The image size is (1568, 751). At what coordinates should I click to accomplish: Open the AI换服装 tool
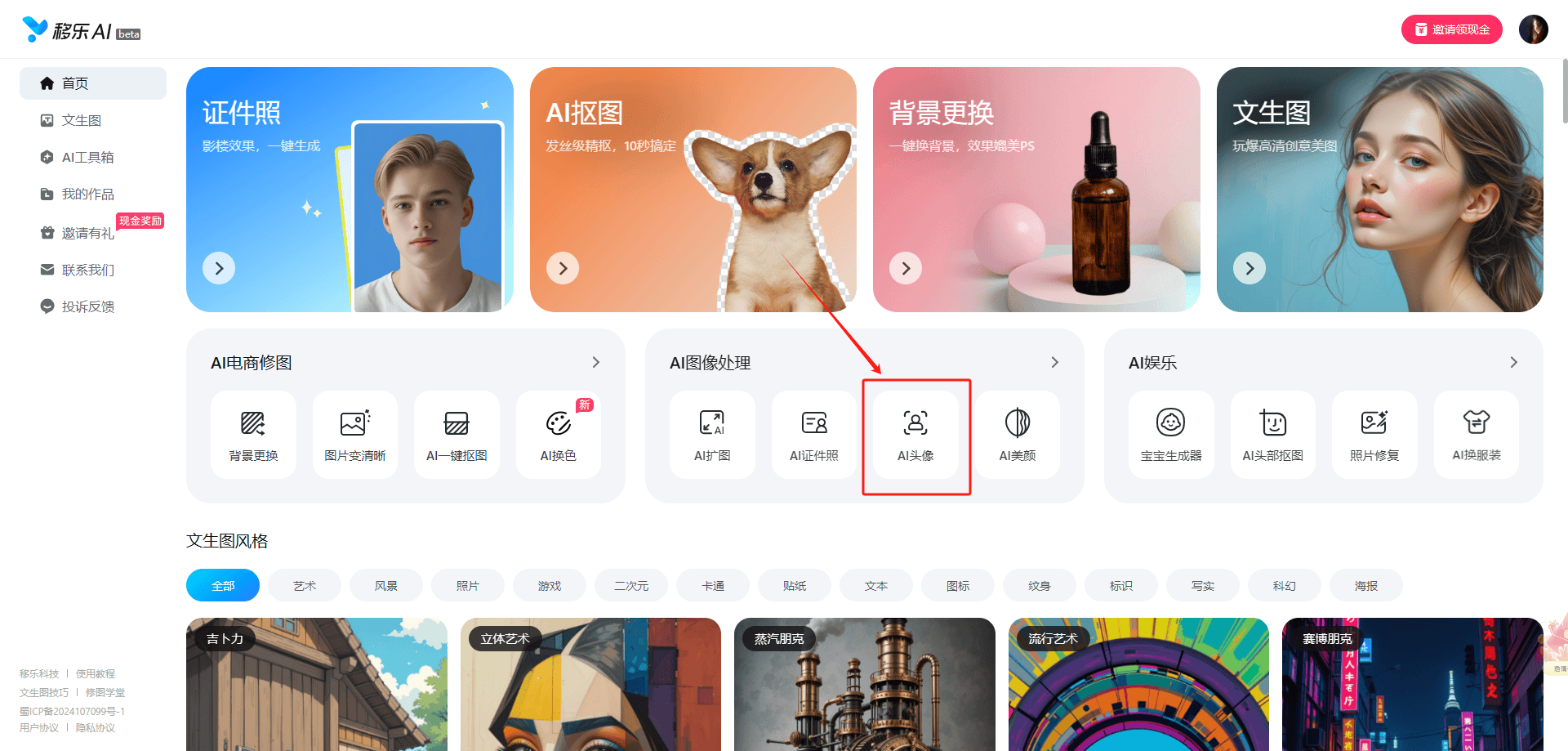tap(1477, 435)
